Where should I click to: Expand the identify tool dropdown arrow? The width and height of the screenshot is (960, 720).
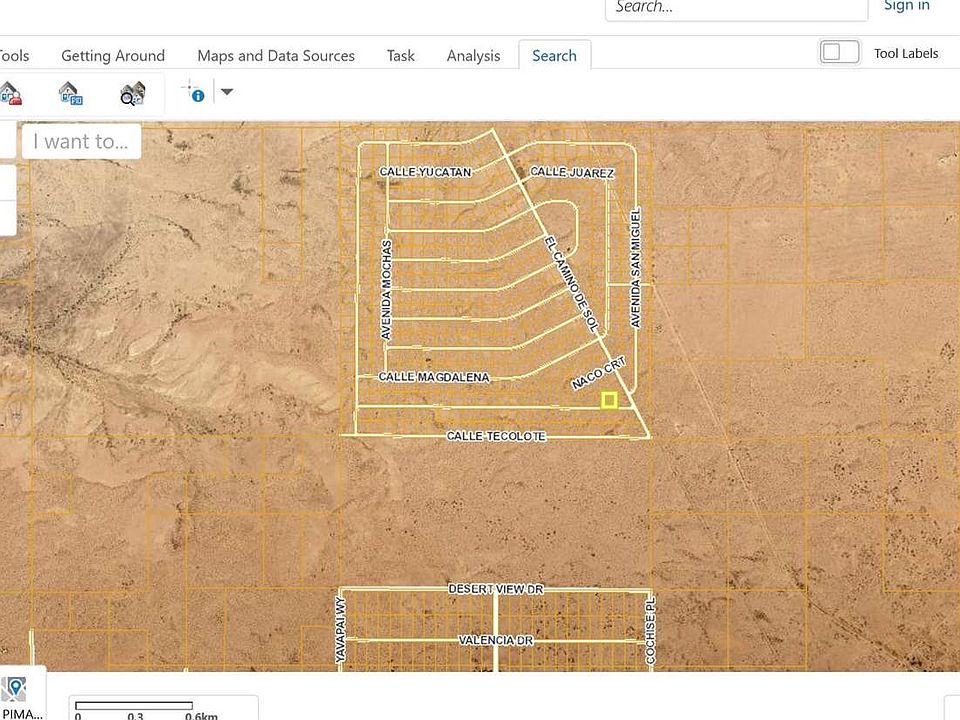(227, 92)
